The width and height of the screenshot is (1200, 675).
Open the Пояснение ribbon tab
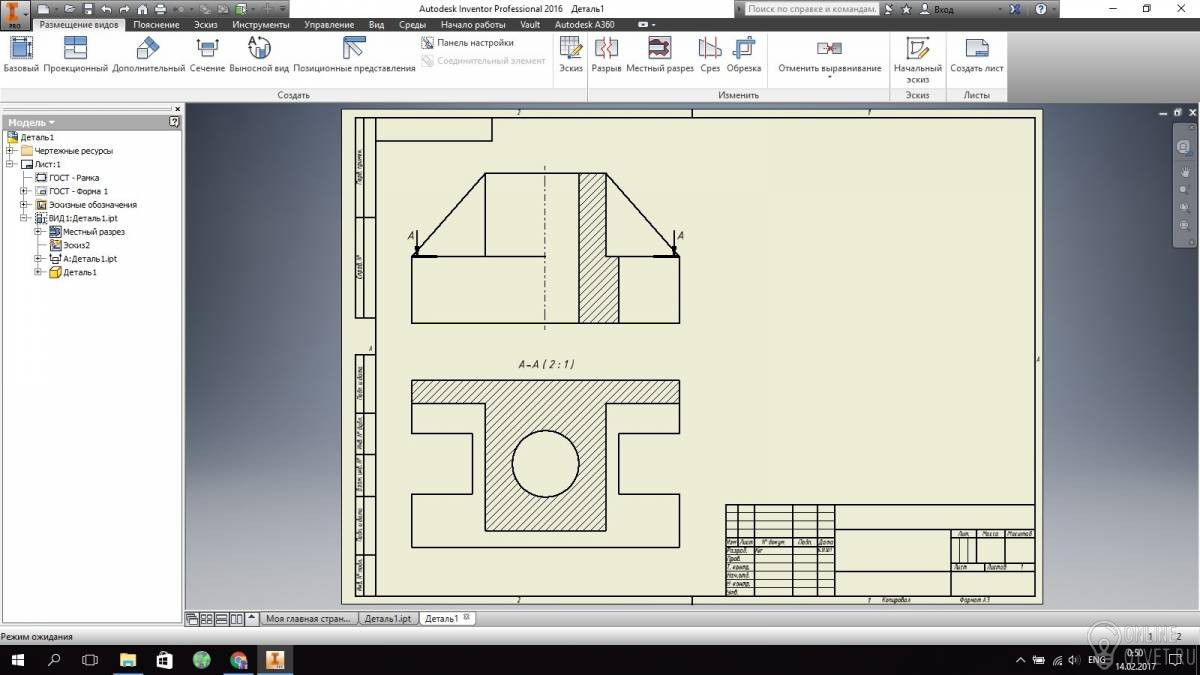[156, 24]
